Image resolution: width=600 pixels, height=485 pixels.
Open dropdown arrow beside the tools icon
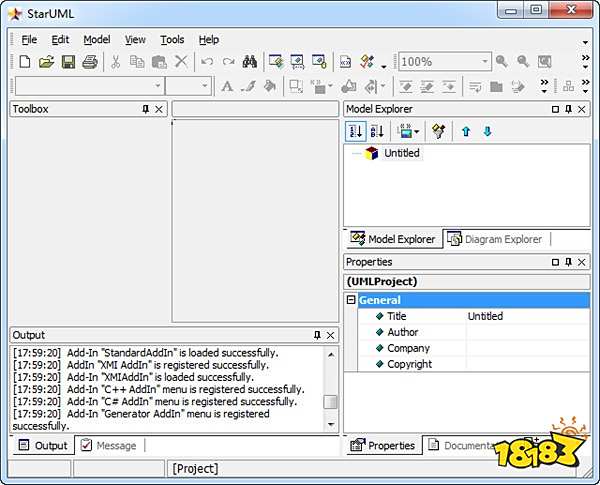pyautogui.click(x=384, y=67)
